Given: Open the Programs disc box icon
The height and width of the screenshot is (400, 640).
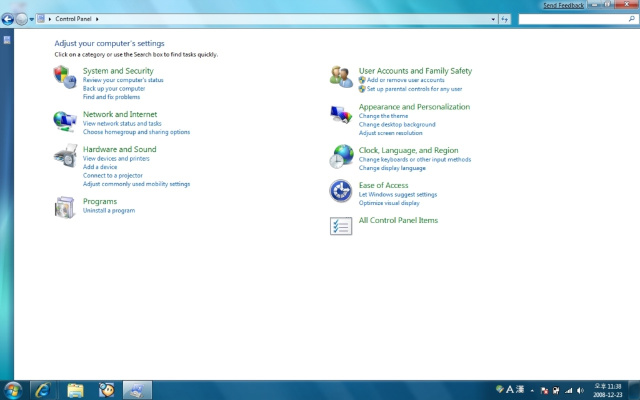Looking at the screenshot, I should [x=65, y=207].
